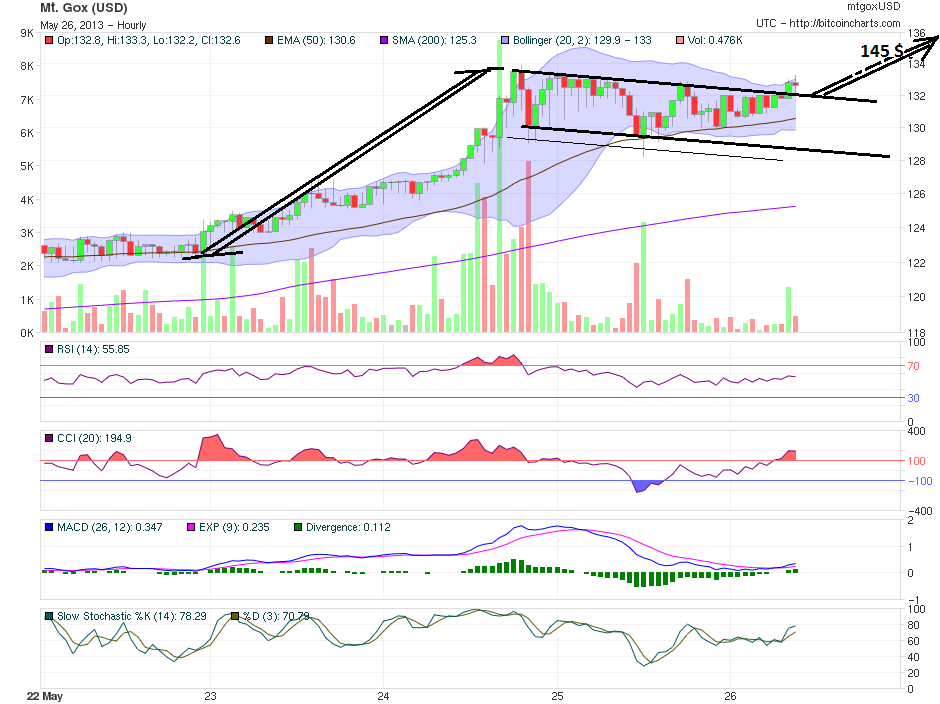Click the CCI '-400' axis label
This screenshot has height=704, width=940.
click(920, 511)
